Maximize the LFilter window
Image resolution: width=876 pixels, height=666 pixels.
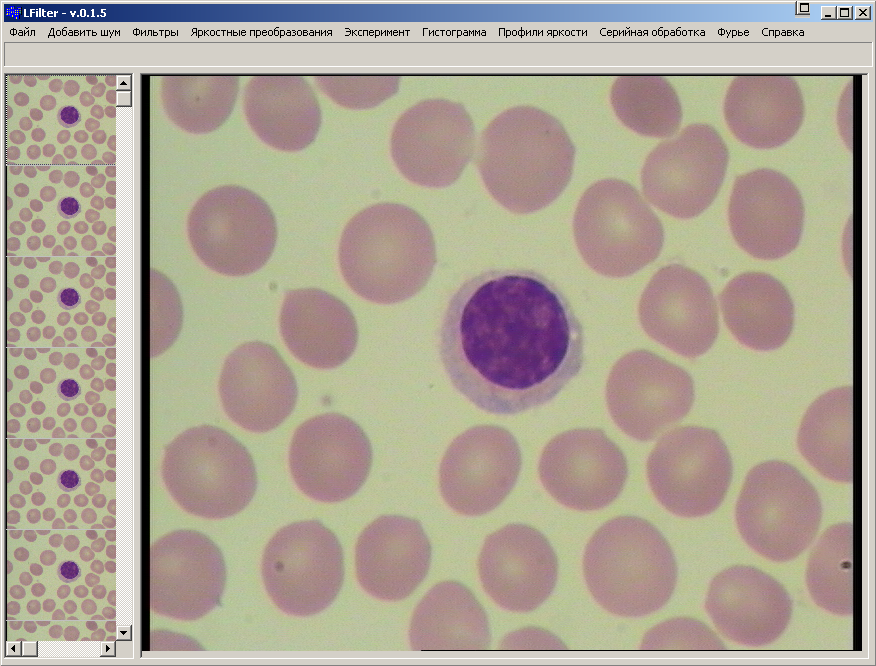pyautogui.click(x=845, y=12)
